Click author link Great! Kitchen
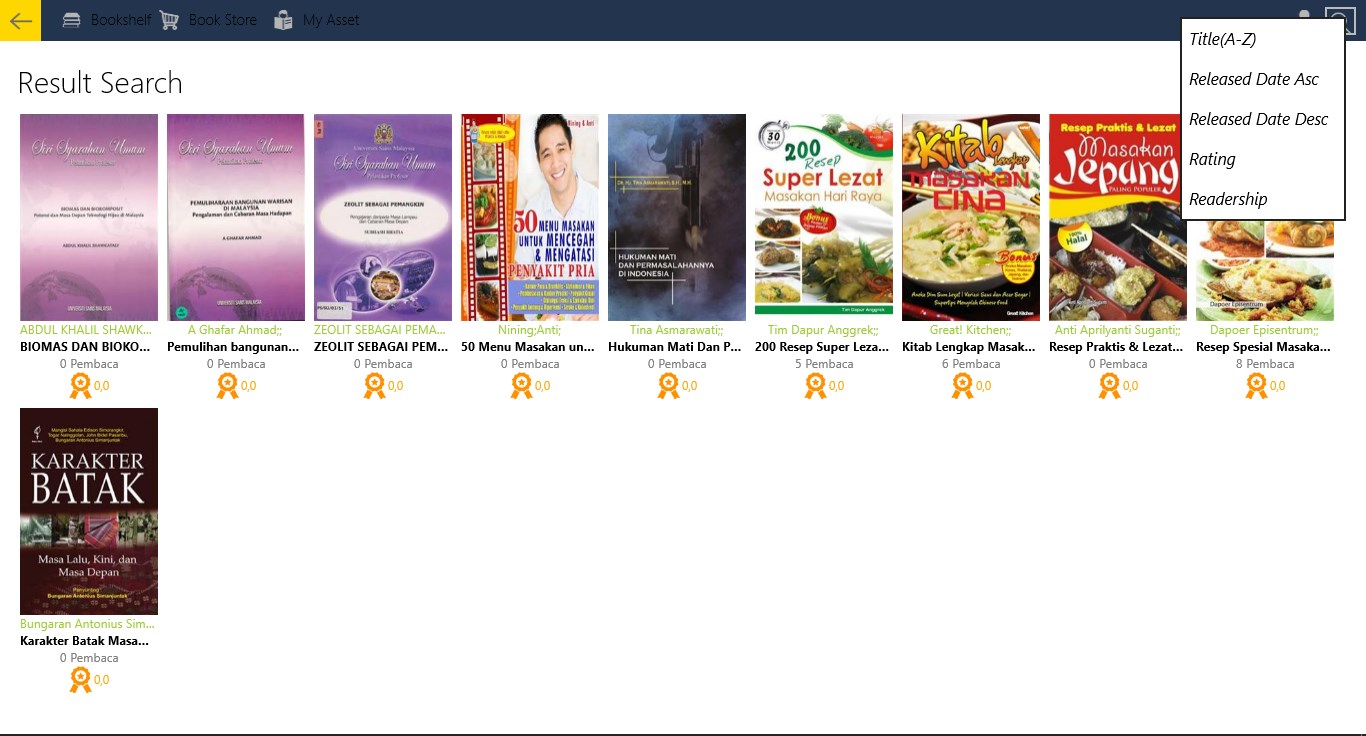This screenshot has height=736, width=1366. (x=971, y=330)
